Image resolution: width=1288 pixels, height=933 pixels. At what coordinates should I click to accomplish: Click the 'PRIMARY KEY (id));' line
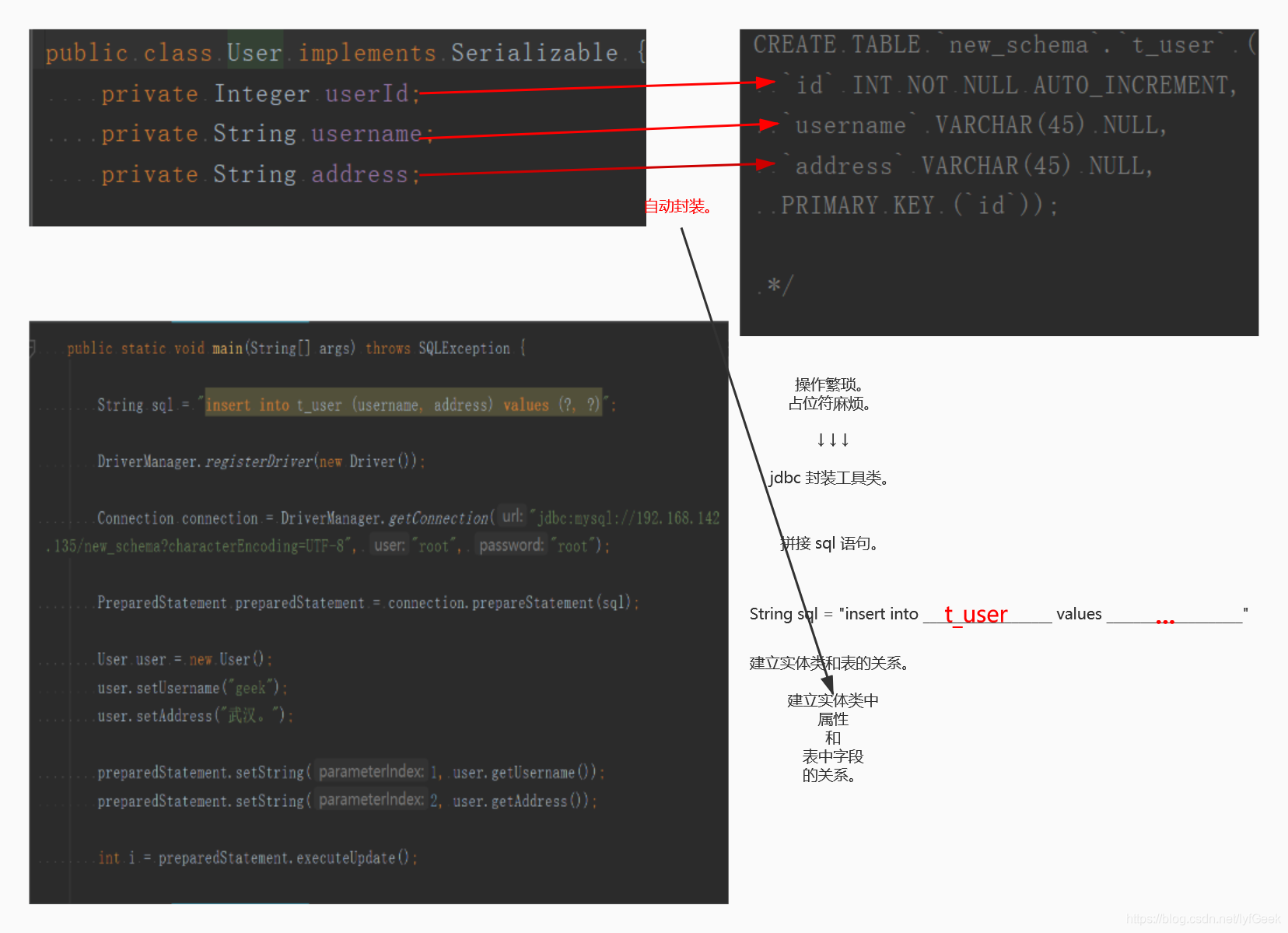coord(919,205)
